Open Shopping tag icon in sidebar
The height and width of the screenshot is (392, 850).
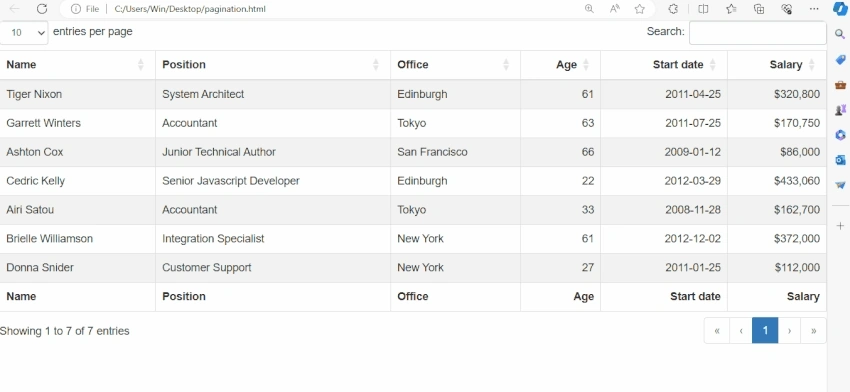pyautogui.click(x=840, y=60)
